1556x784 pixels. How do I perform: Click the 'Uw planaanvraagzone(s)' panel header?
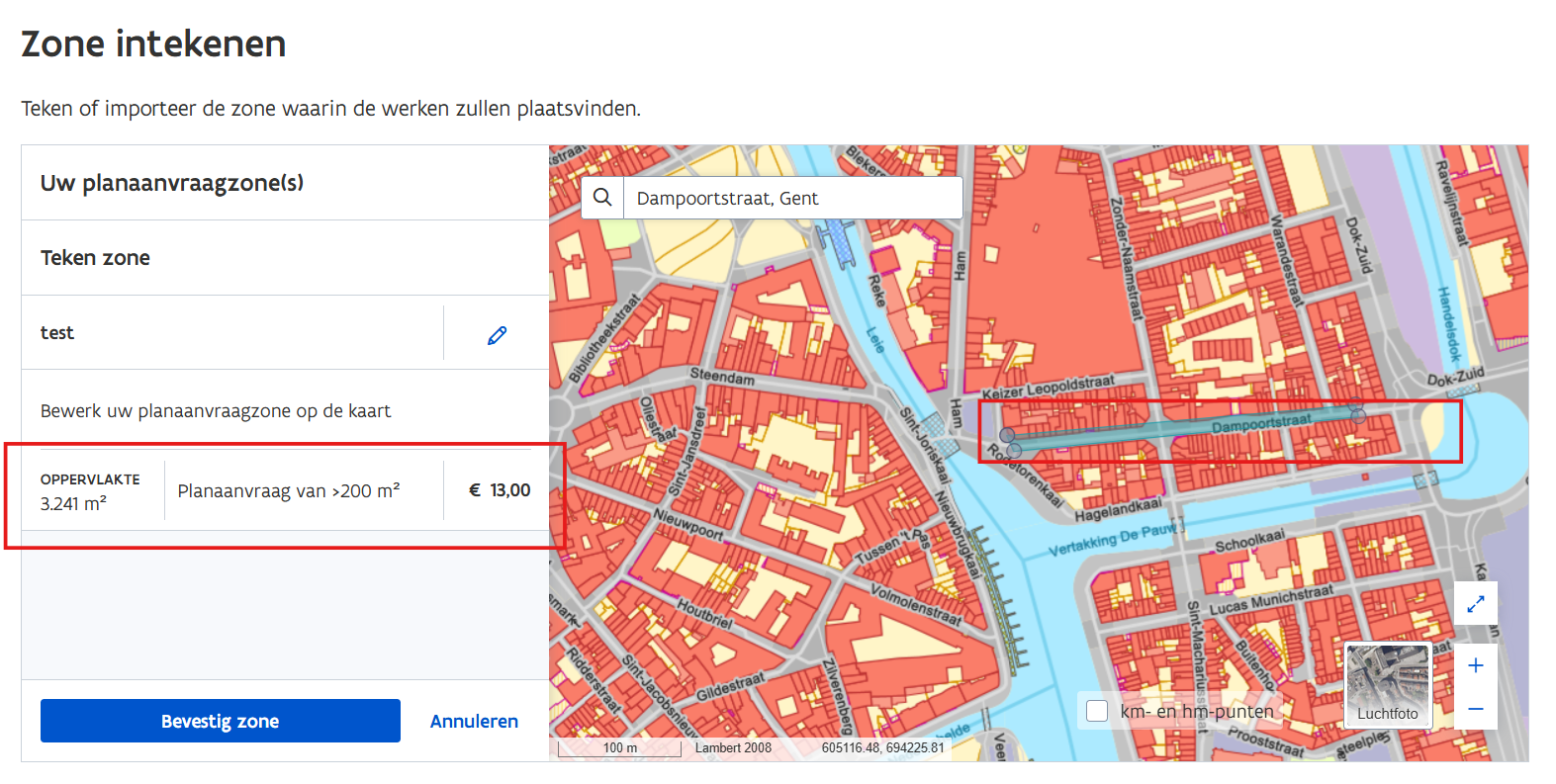(172, 183)
